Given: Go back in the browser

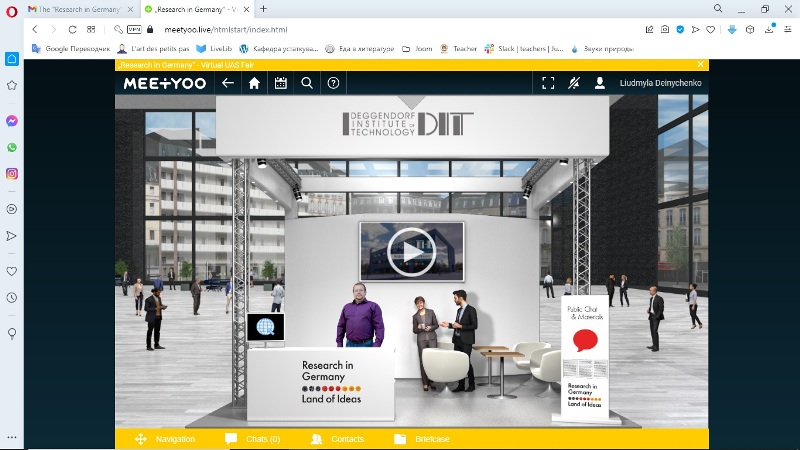Looking at the screenshot, I should coord(35,30).
